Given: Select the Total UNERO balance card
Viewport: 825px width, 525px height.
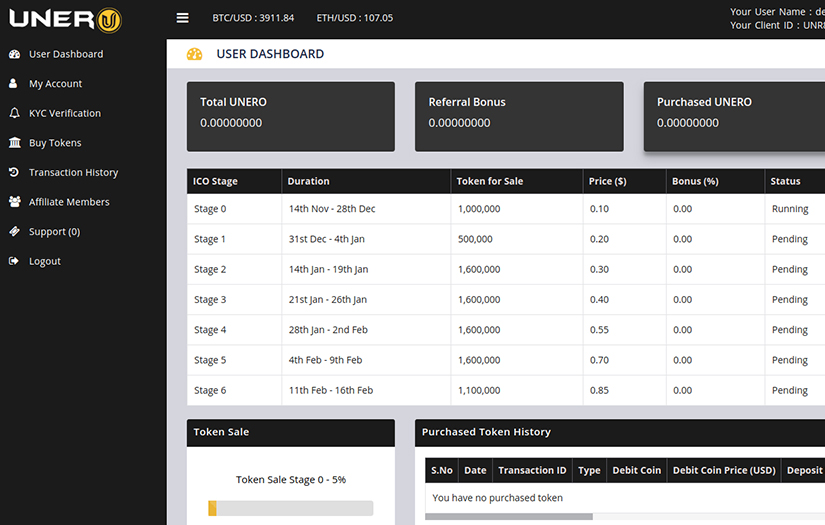Looking at the screenshot, I should (291, 116).
